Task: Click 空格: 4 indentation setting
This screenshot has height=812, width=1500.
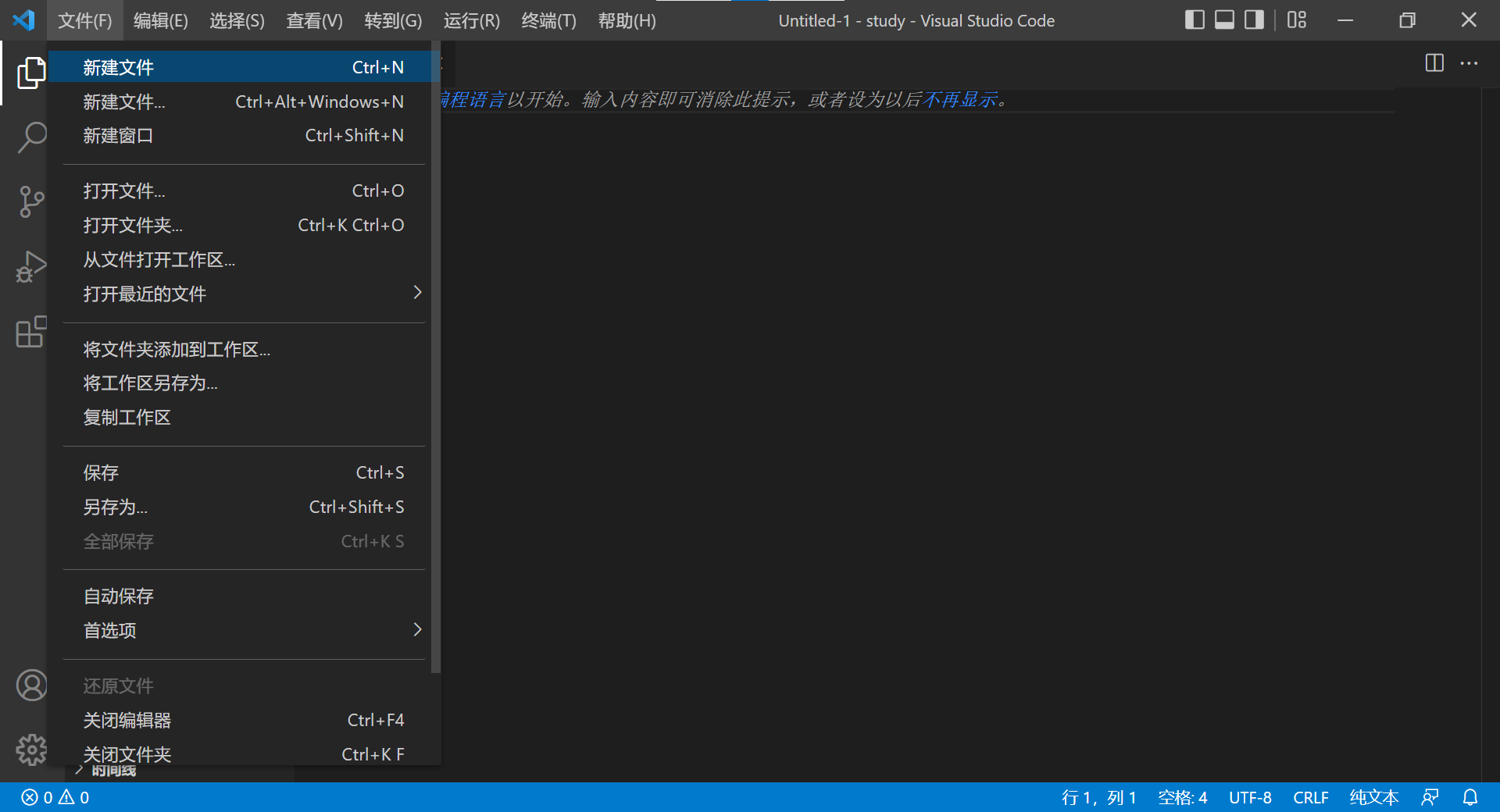Action: 1182,797
